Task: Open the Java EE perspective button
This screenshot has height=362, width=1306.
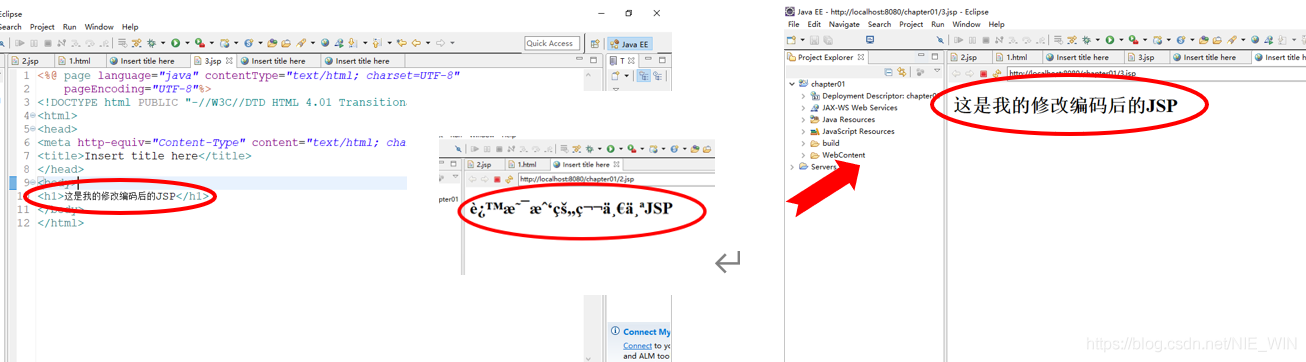Action: (629, 44)
